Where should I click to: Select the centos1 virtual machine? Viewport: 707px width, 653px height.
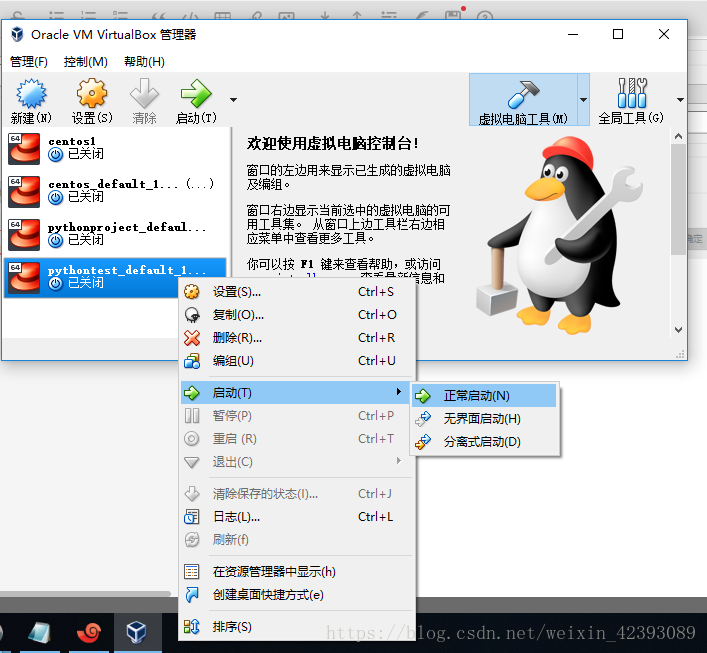click(115, 148)
